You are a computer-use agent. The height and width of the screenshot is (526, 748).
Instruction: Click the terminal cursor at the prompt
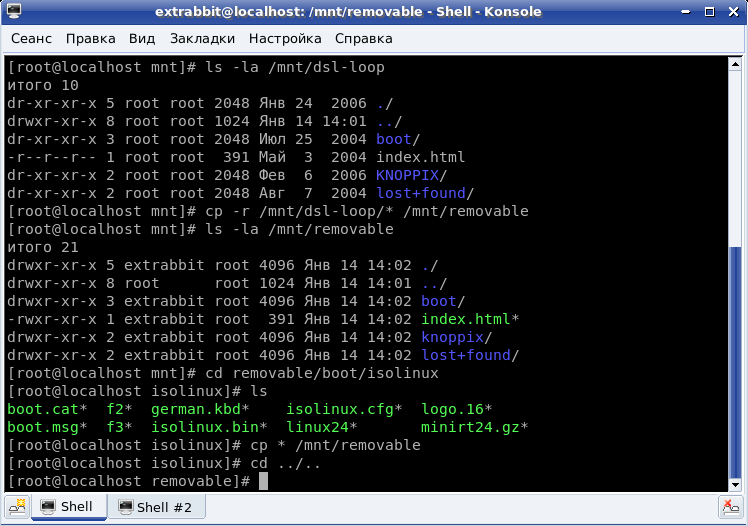click(x=264, y=482)
